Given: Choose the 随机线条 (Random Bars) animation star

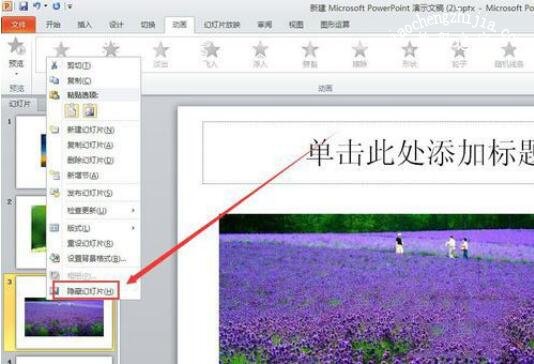Looking at the screenshot, I should point(509,54).
